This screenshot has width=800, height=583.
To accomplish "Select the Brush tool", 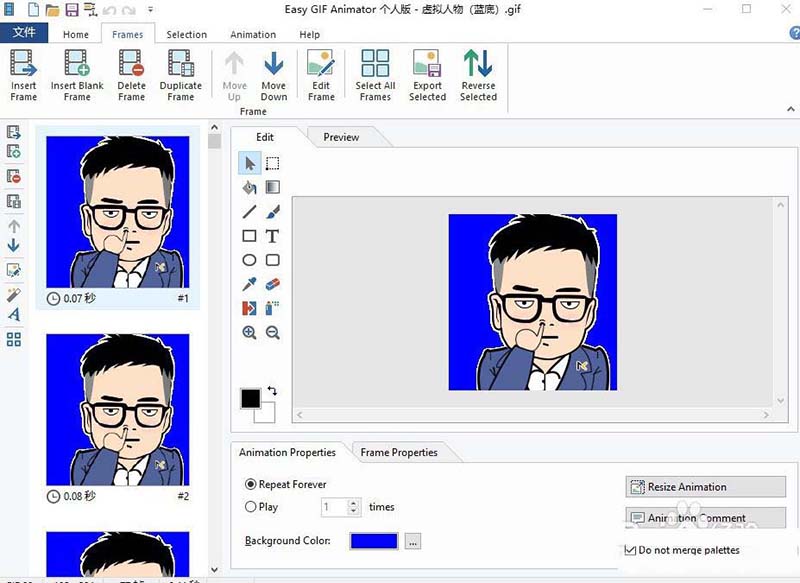I will click(272, 211).
